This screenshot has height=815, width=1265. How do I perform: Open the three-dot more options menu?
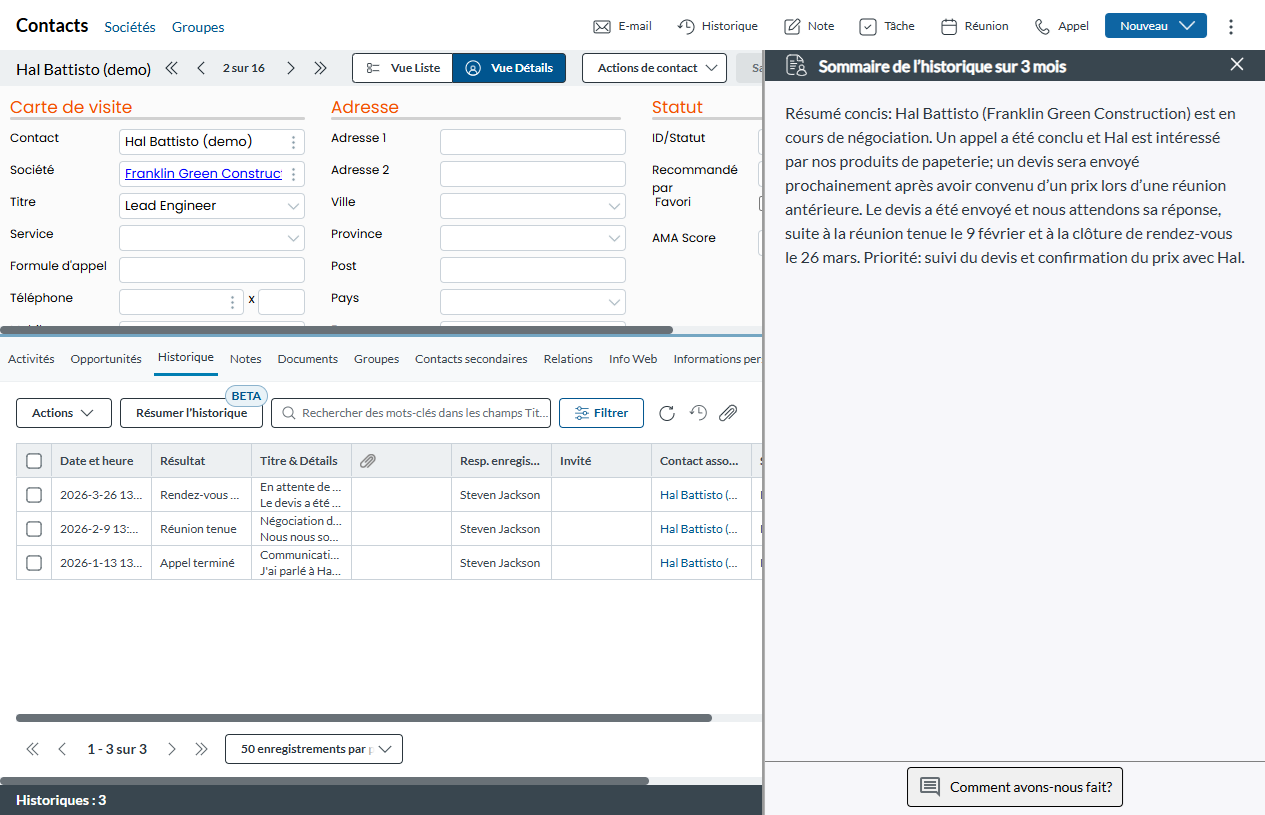coord(1231,26)
